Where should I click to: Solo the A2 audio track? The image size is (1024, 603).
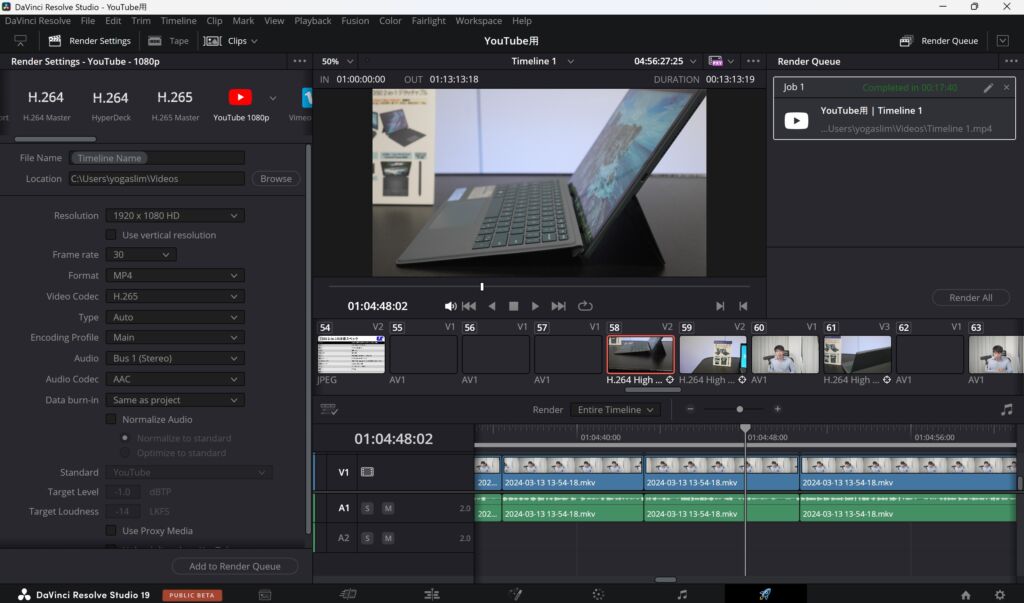(x=367, y=538)
